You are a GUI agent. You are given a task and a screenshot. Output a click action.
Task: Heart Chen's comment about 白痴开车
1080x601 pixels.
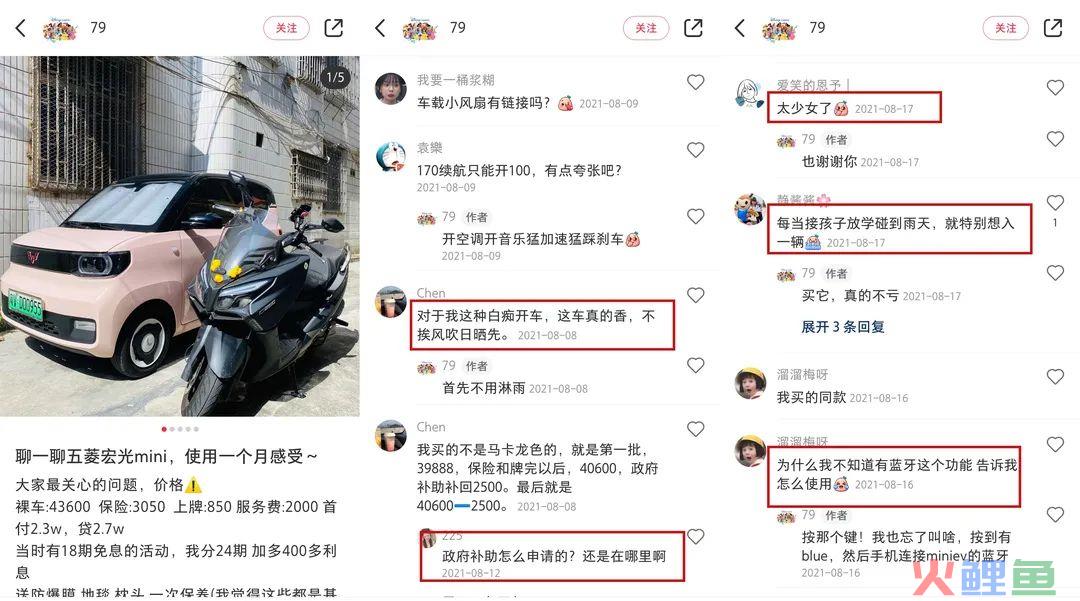(x=696, y=295)
